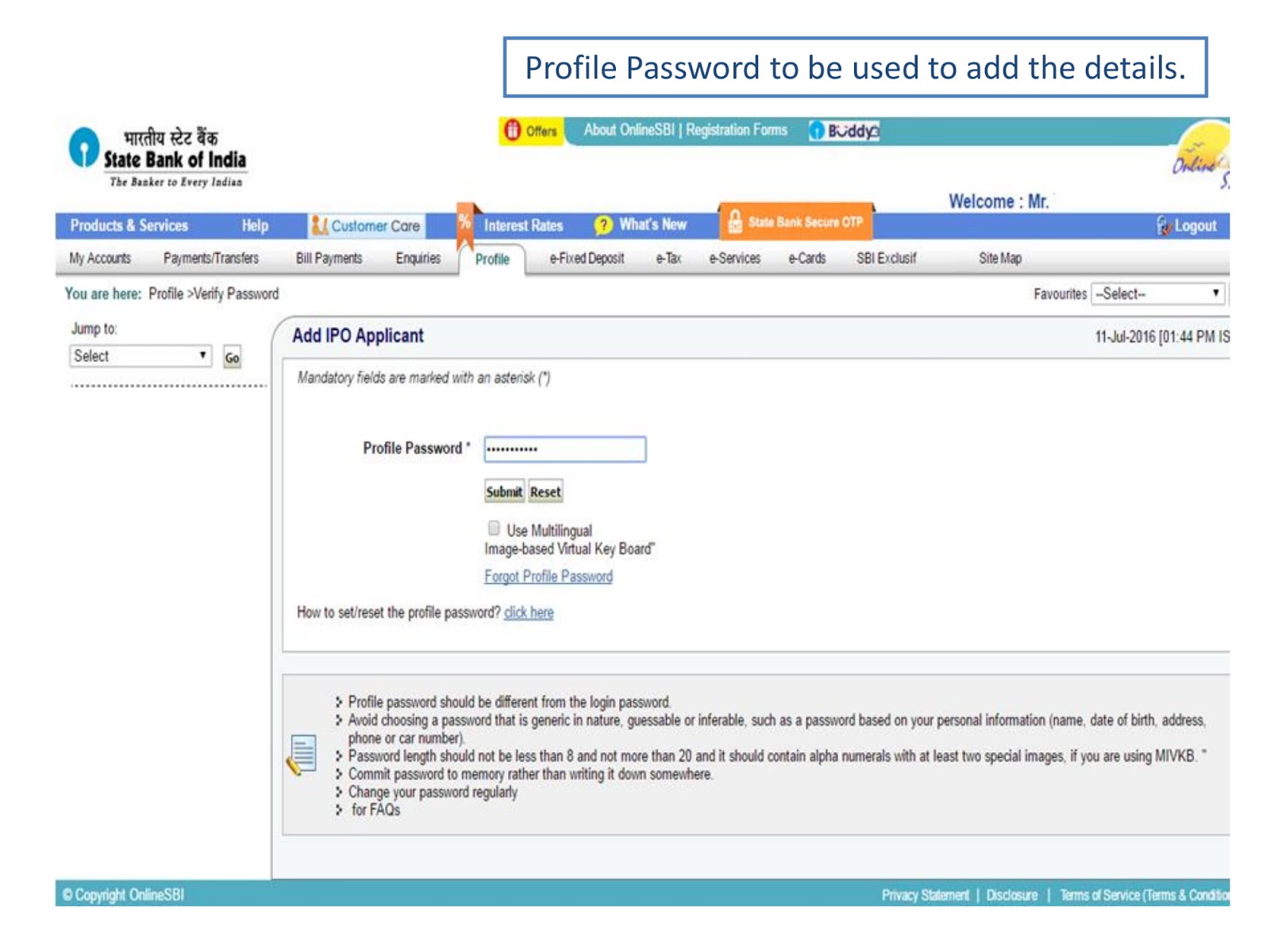1270x952 pixels.
Task: Focus the Profile Password input field
Action: pyautogui.click(x=565, y=449)
